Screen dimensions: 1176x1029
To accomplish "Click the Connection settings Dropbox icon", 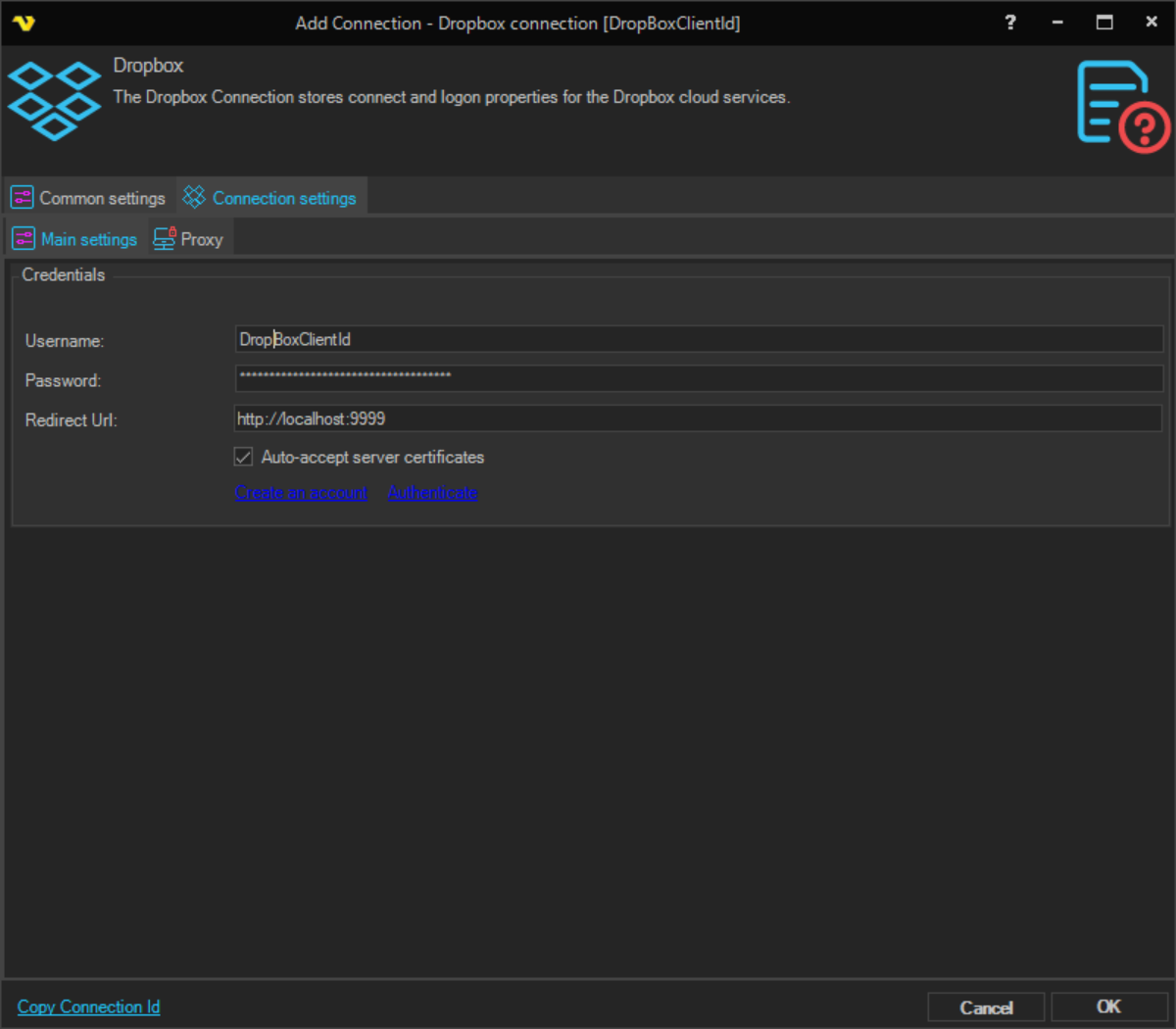I will (194, 198).
